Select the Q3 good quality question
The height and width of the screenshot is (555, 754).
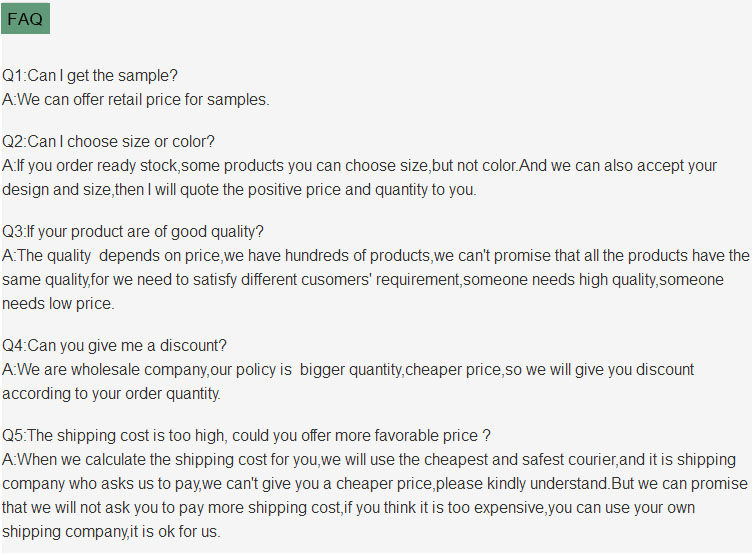[x=133, y=232]
